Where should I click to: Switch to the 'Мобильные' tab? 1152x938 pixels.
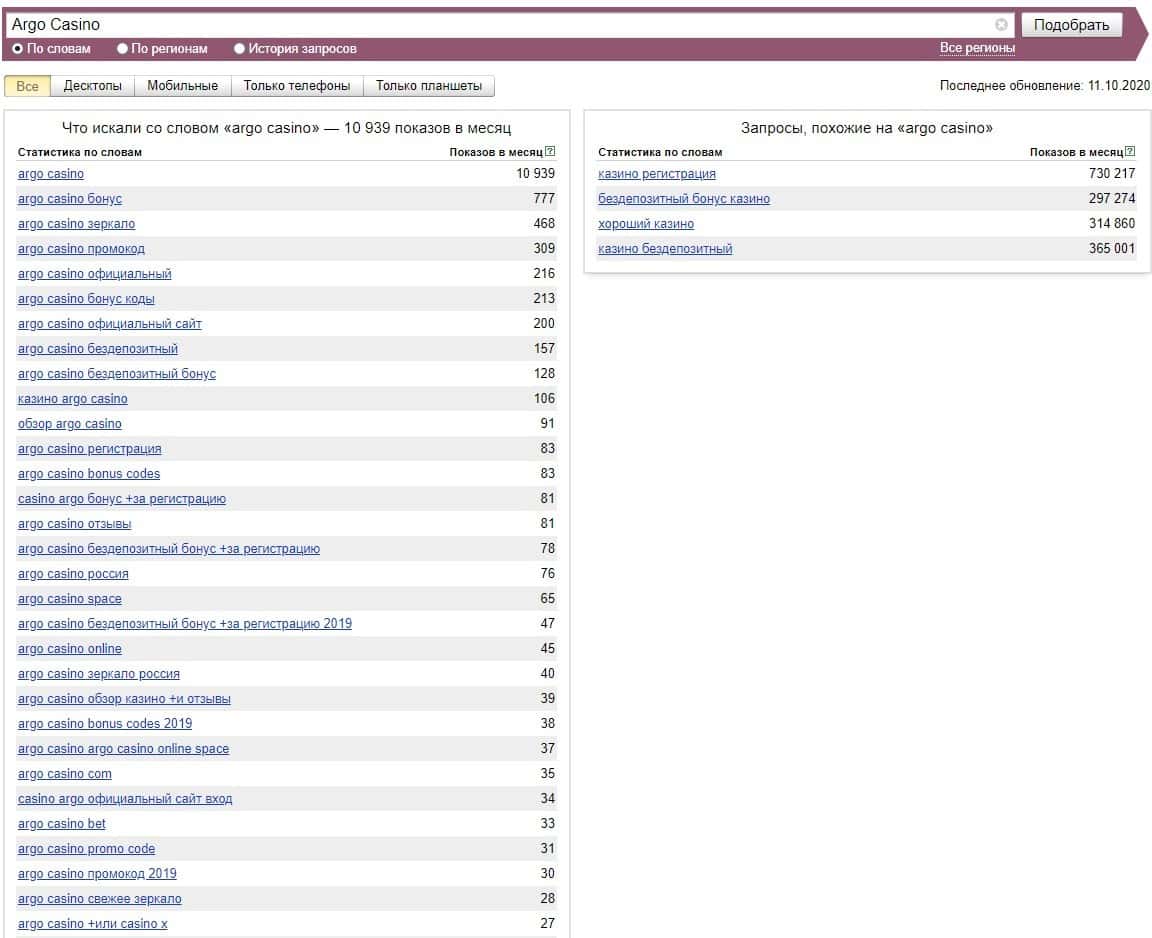coord(182,86)
